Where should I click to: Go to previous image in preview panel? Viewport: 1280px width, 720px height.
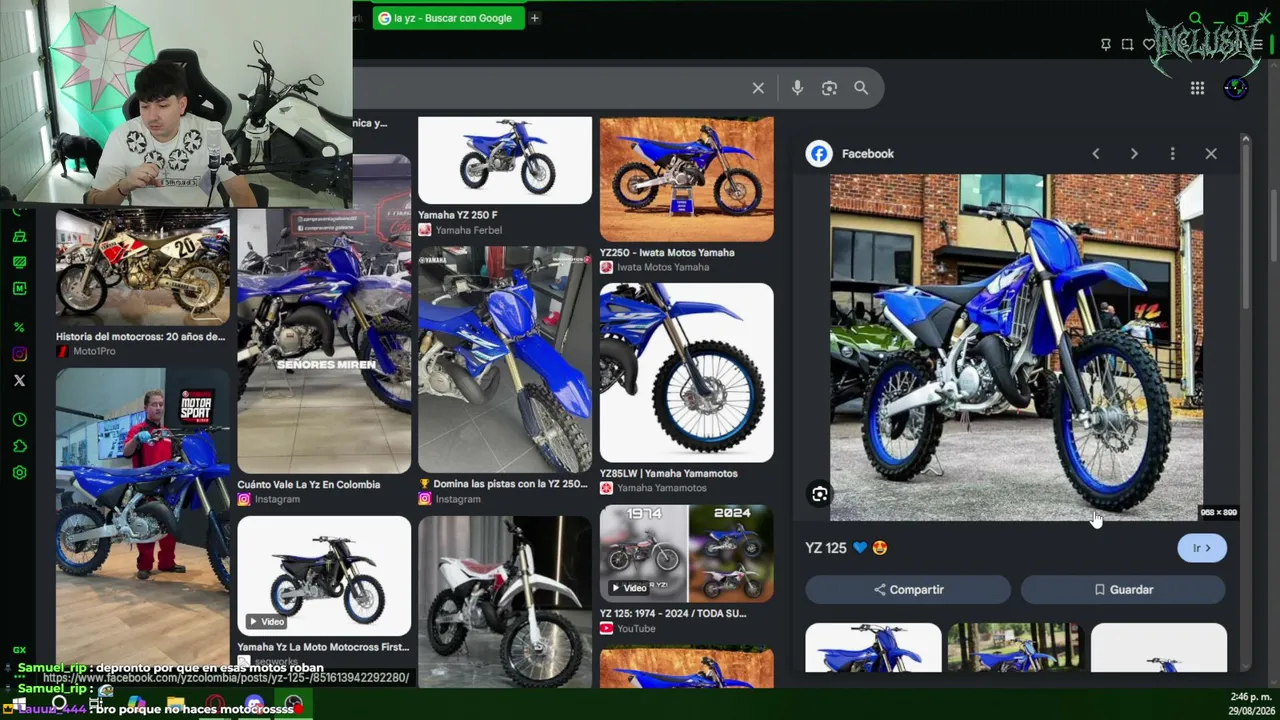[1096, 154]
